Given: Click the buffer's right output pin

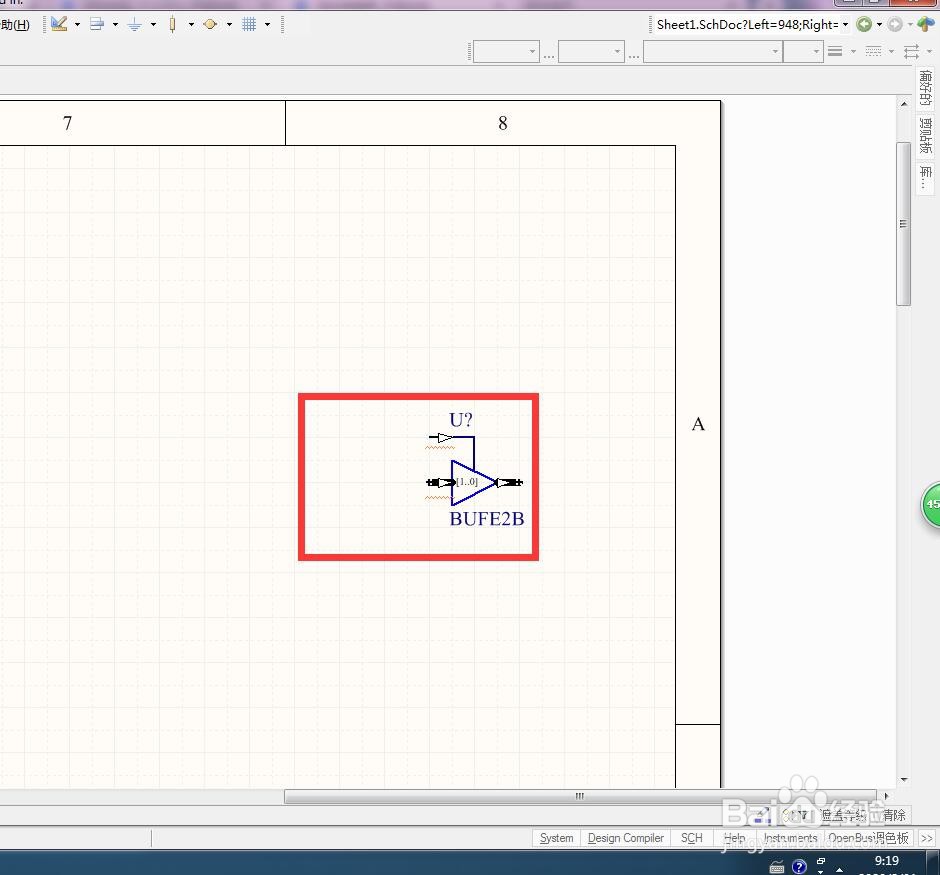Looking at the screenshot, I should pos(509,482).
